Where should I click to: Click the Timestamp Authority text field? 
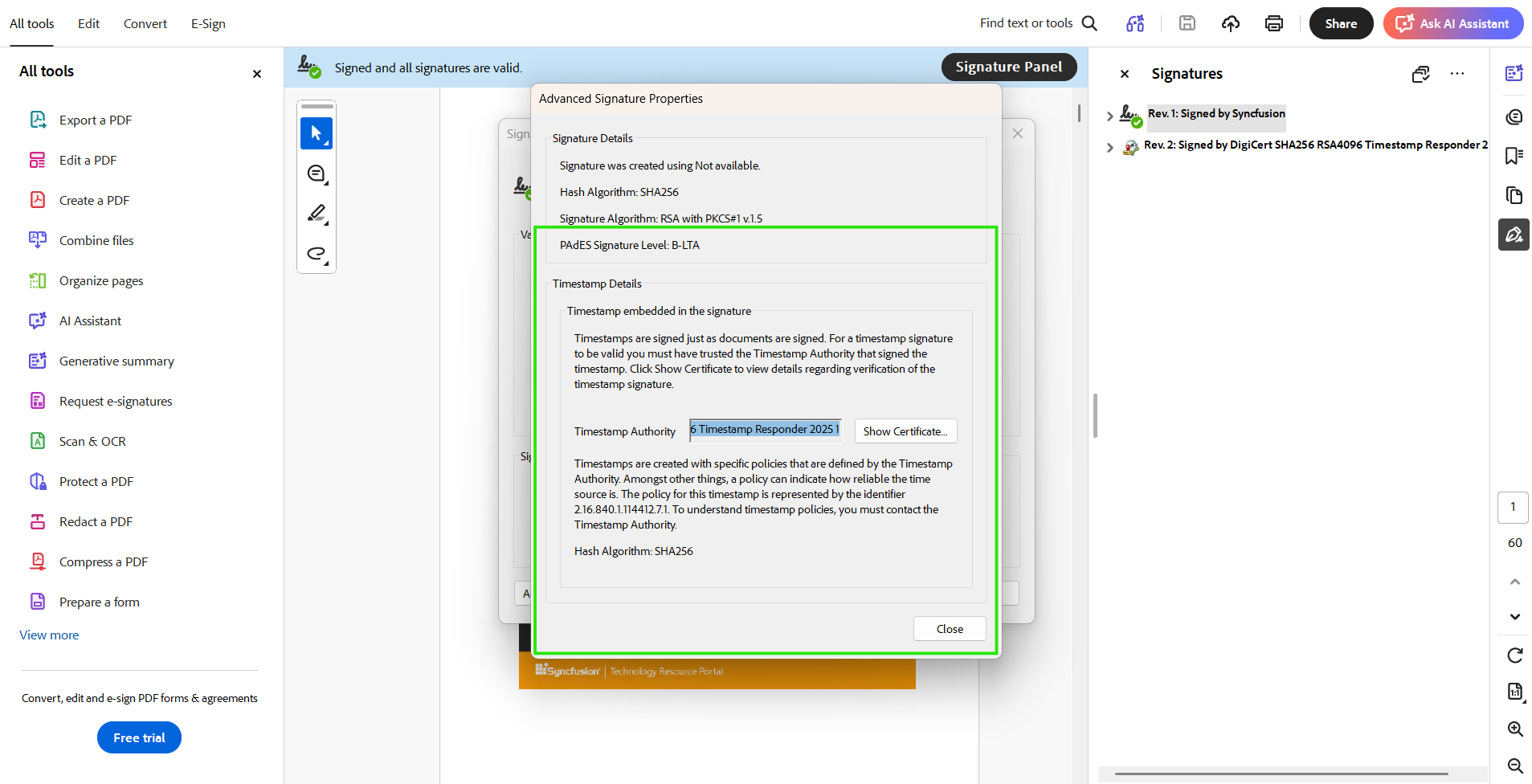click(x=766, y=430)
